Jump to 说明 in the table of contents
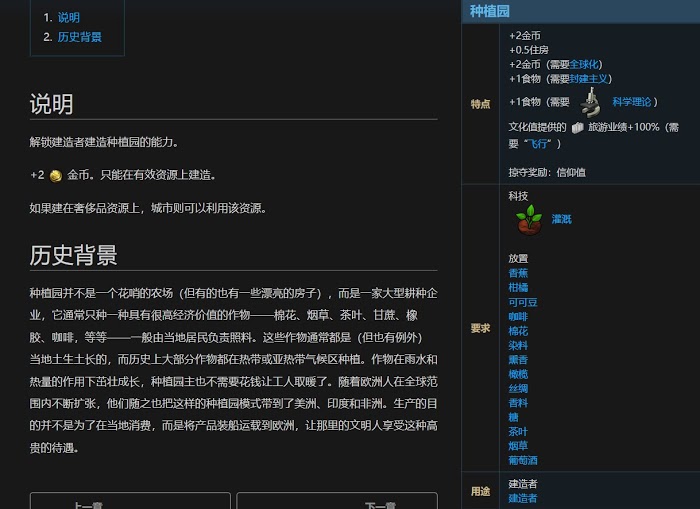 click(x=68, y=17)
